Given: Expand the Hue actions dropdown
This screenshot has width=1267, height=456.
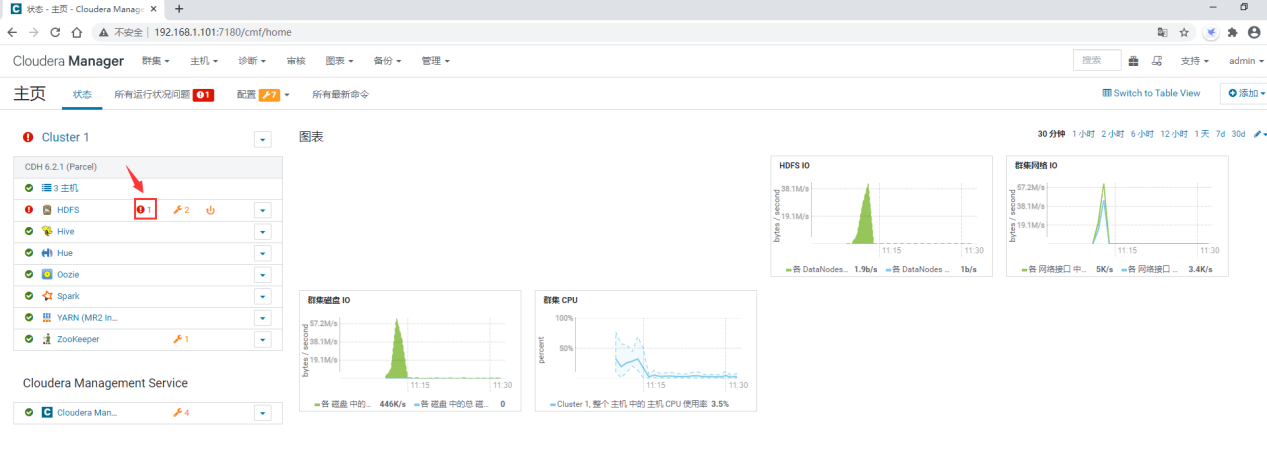Looking at the screenshot, I should click(263, 253).
